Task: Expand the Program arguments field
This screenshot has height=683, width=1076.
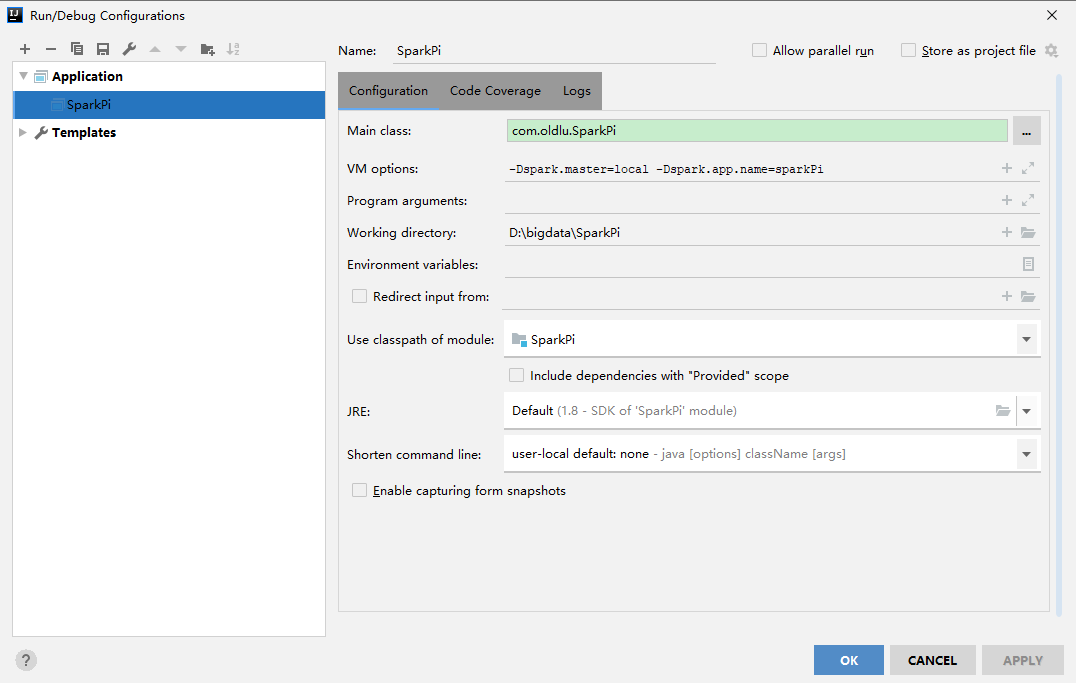Action: (x=1028, y=200)
